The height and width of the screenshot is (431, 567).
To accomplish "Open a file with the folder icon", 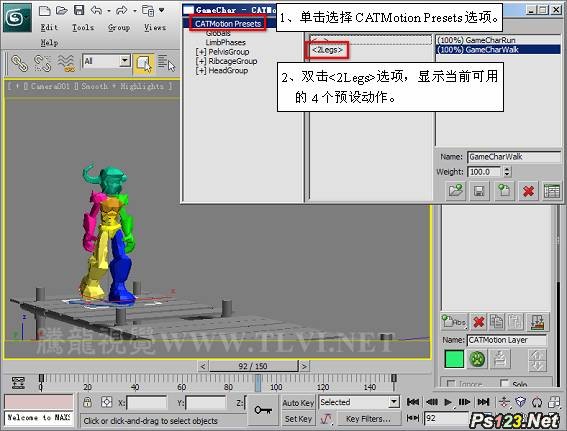I will 61,11.
